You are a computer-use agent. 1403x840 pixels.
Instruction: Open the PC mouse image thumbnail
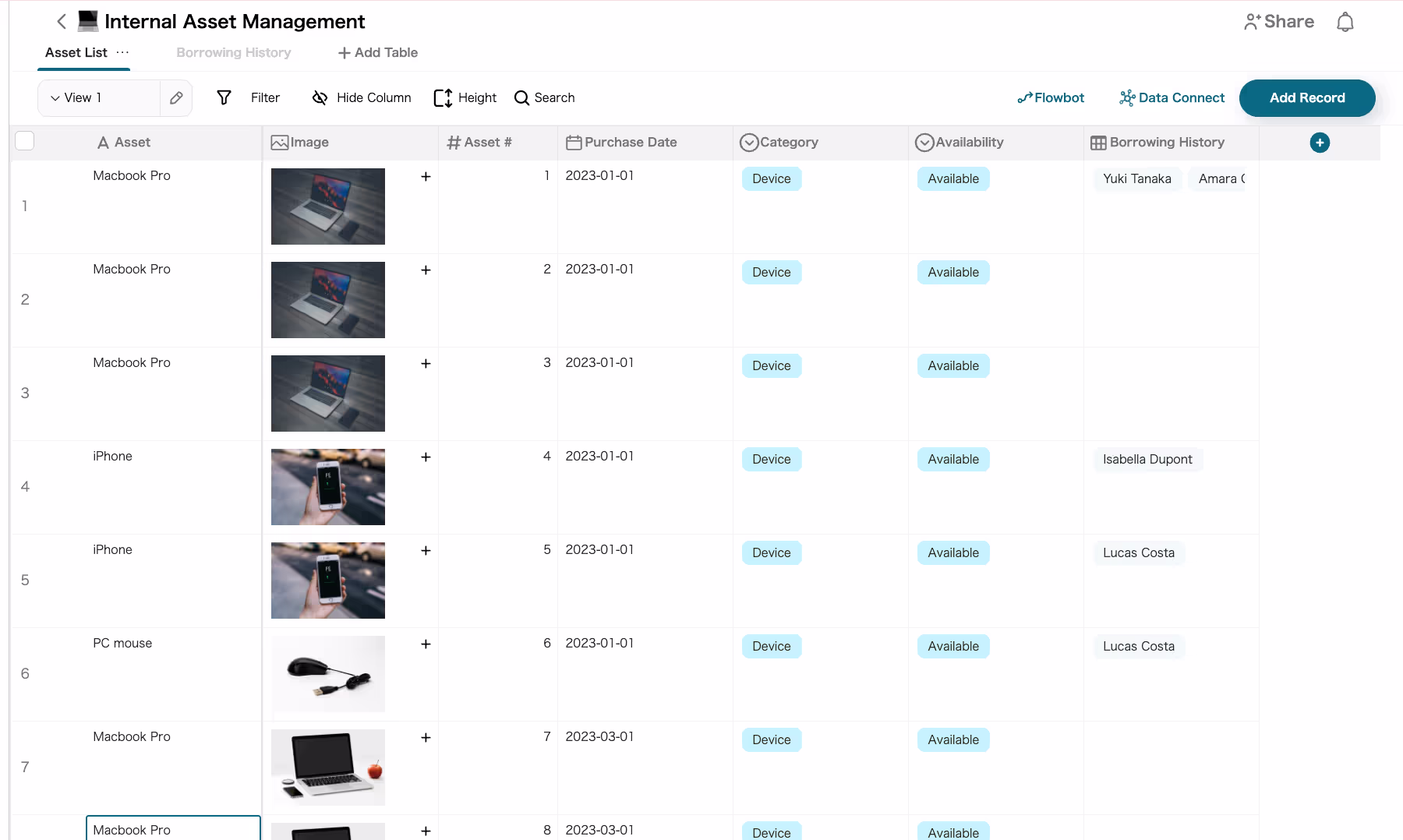[328, 674]
